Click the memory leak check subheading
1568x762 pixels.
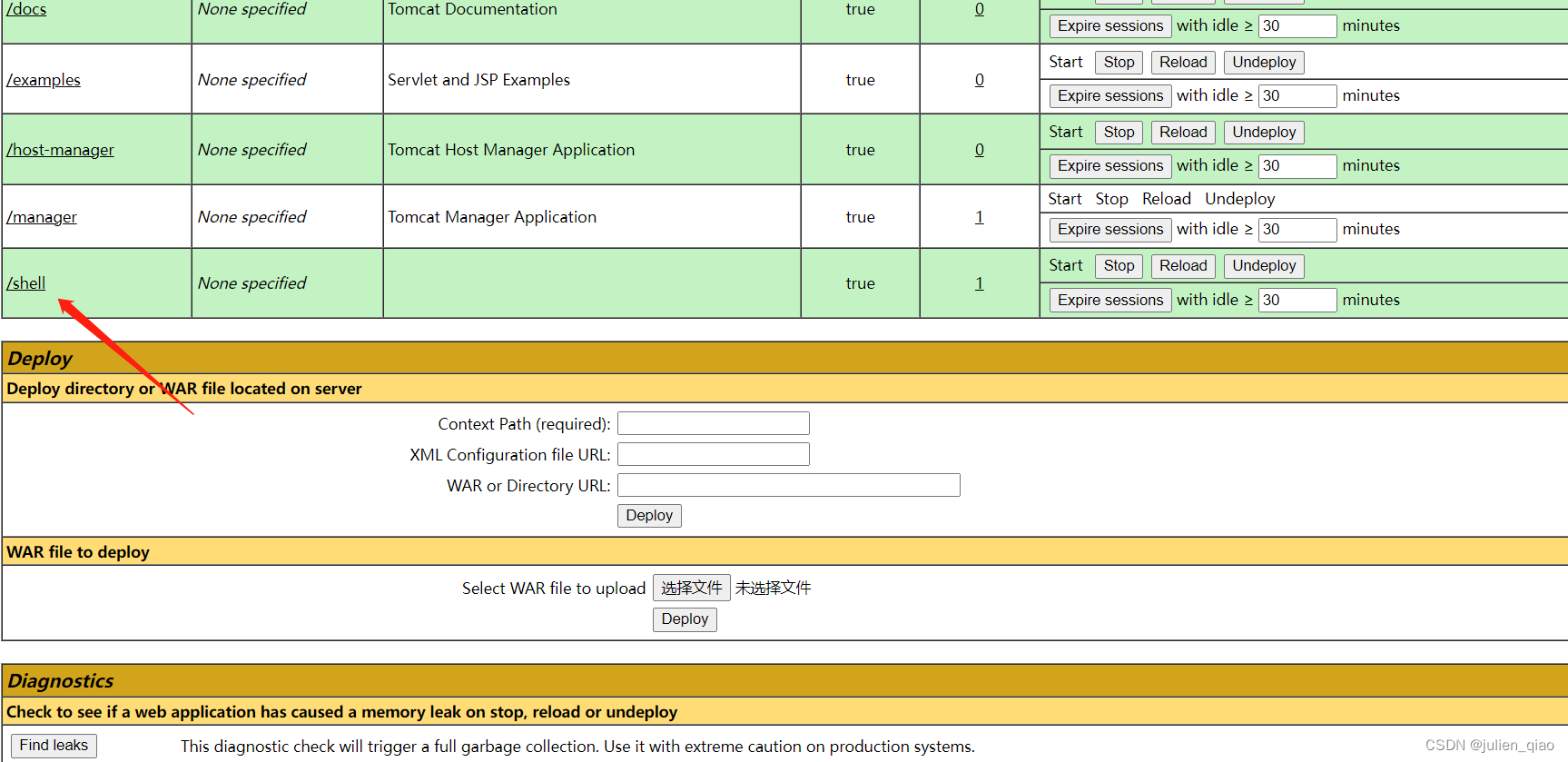(x=341, y=712)
